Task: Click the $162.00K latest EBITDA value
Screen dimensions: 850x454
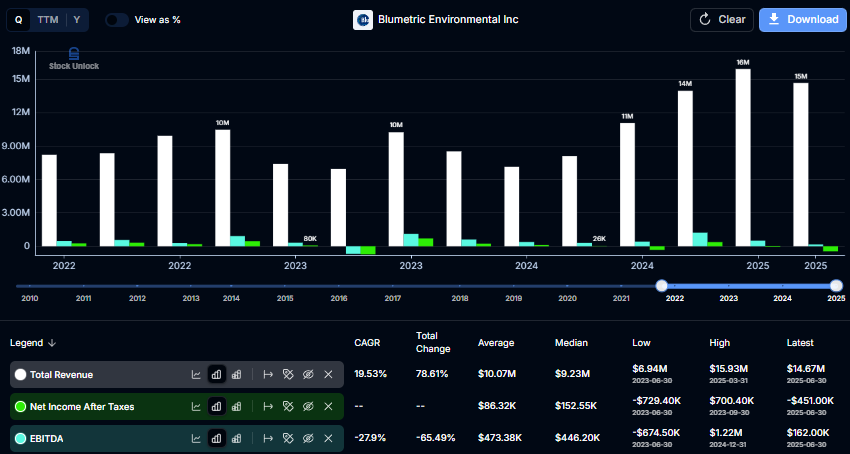Action: [808, 433]
